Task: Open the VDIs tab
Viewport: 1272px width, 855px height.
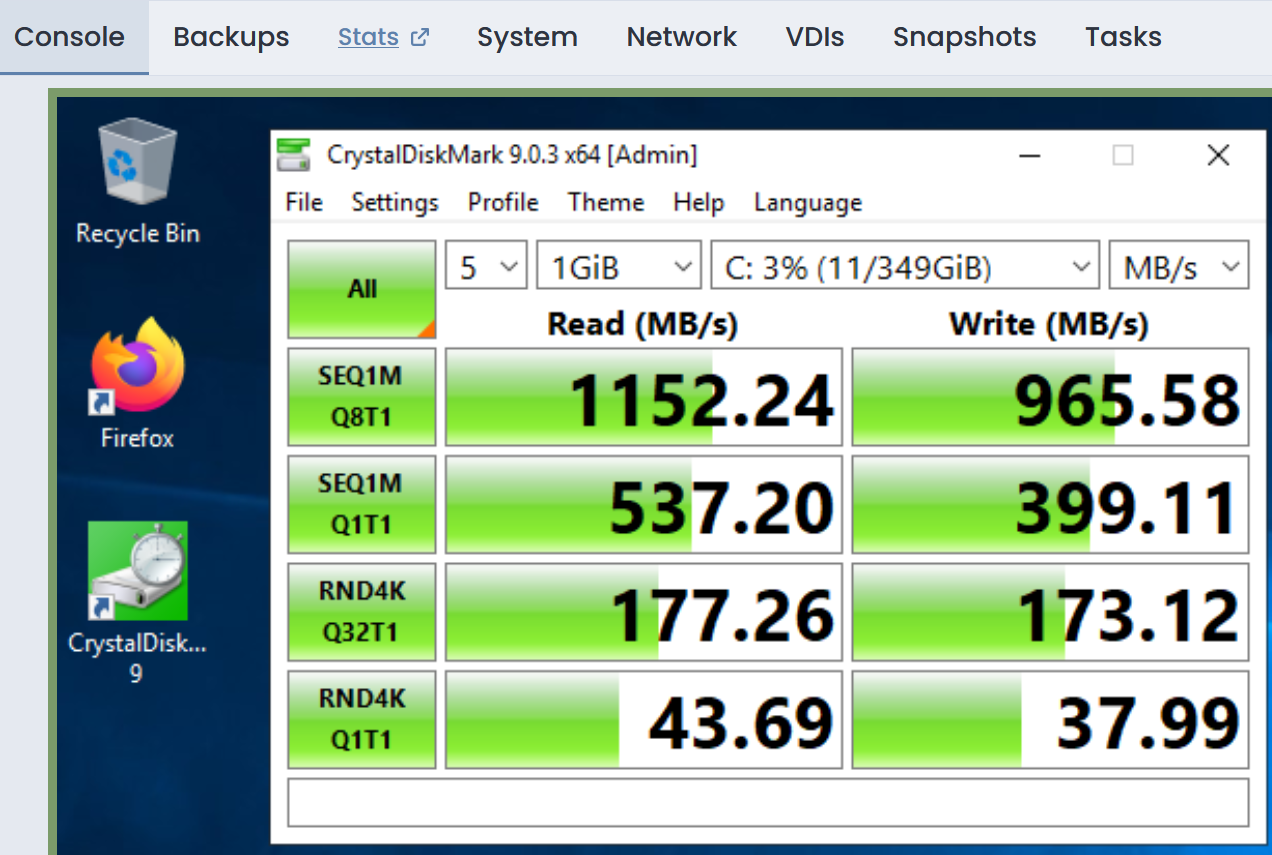Action: pyautogui.click(x=815, y=38)
